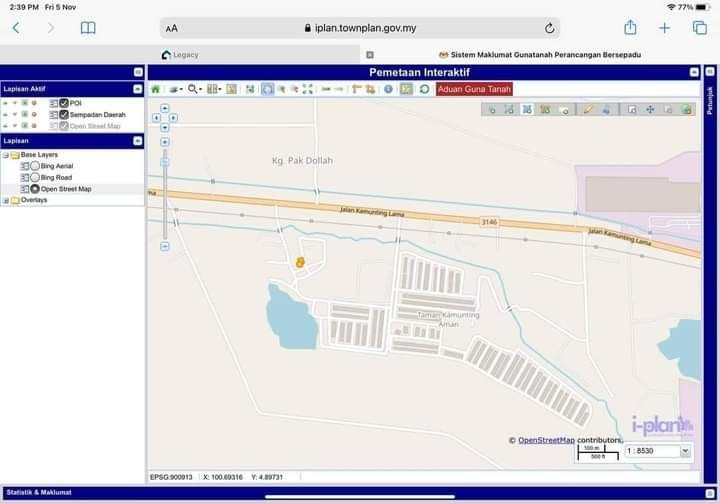Collapse the Base Layers folder
The image size is (720, 503).
(5, 155)
